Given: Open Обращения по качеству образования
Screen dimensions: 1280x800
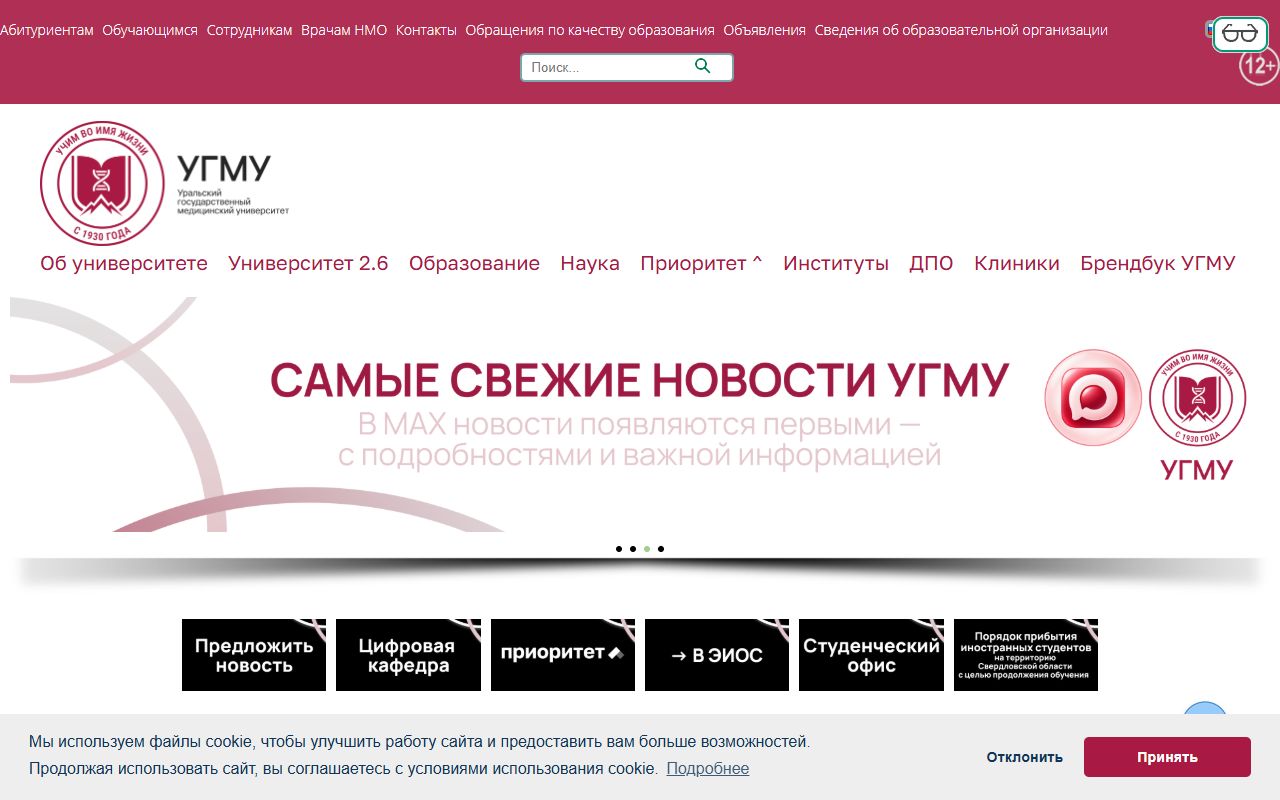Looking at the screenshot, I should [590, 30].
